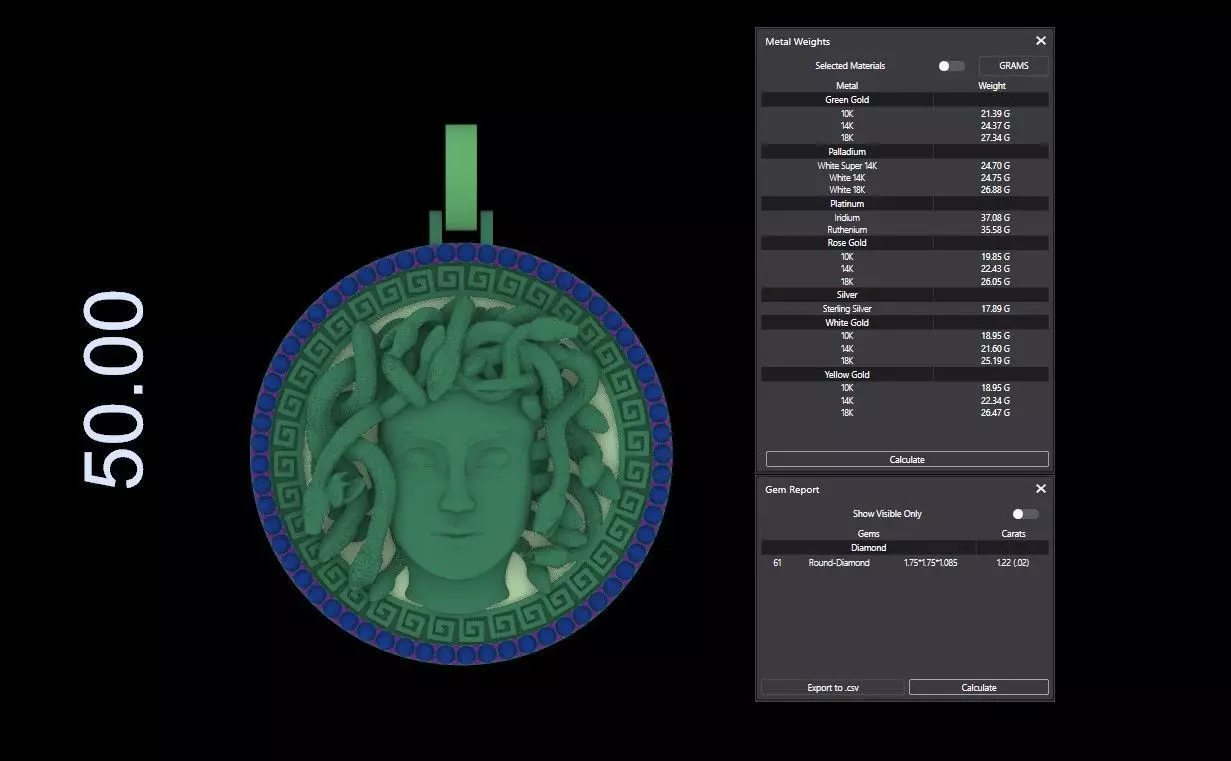
Task: Click the 35.58 G weight value
Action: point(995,230)
